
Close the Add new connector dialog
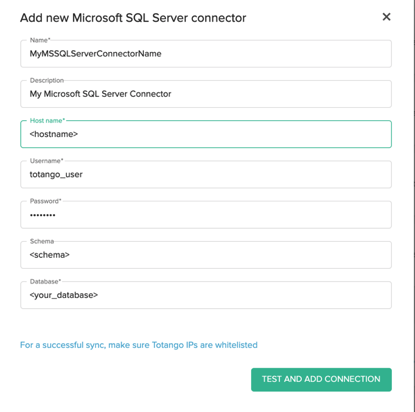[x=386, y=17]
